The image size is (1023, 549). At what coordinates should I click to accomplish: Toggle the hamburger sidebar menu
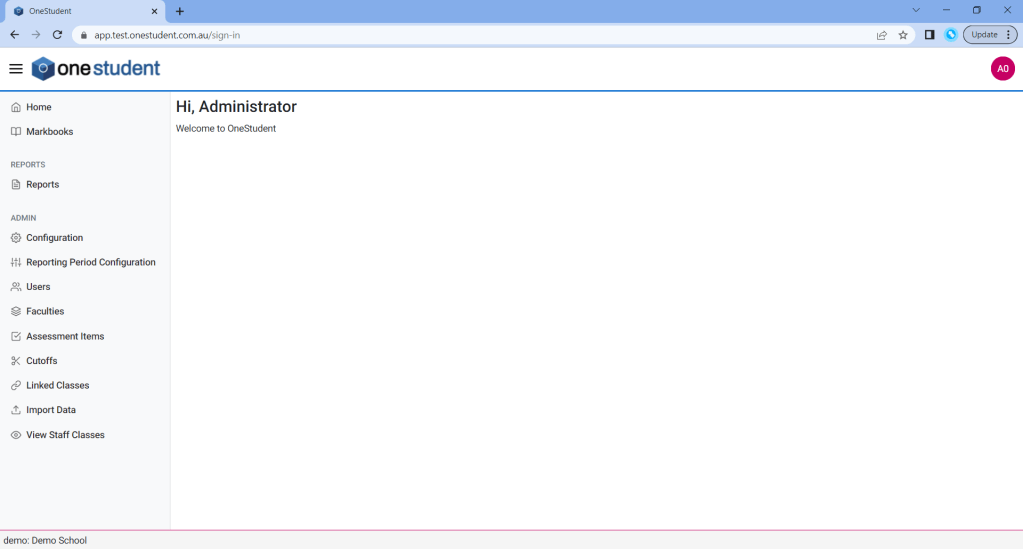coord(16,69)
